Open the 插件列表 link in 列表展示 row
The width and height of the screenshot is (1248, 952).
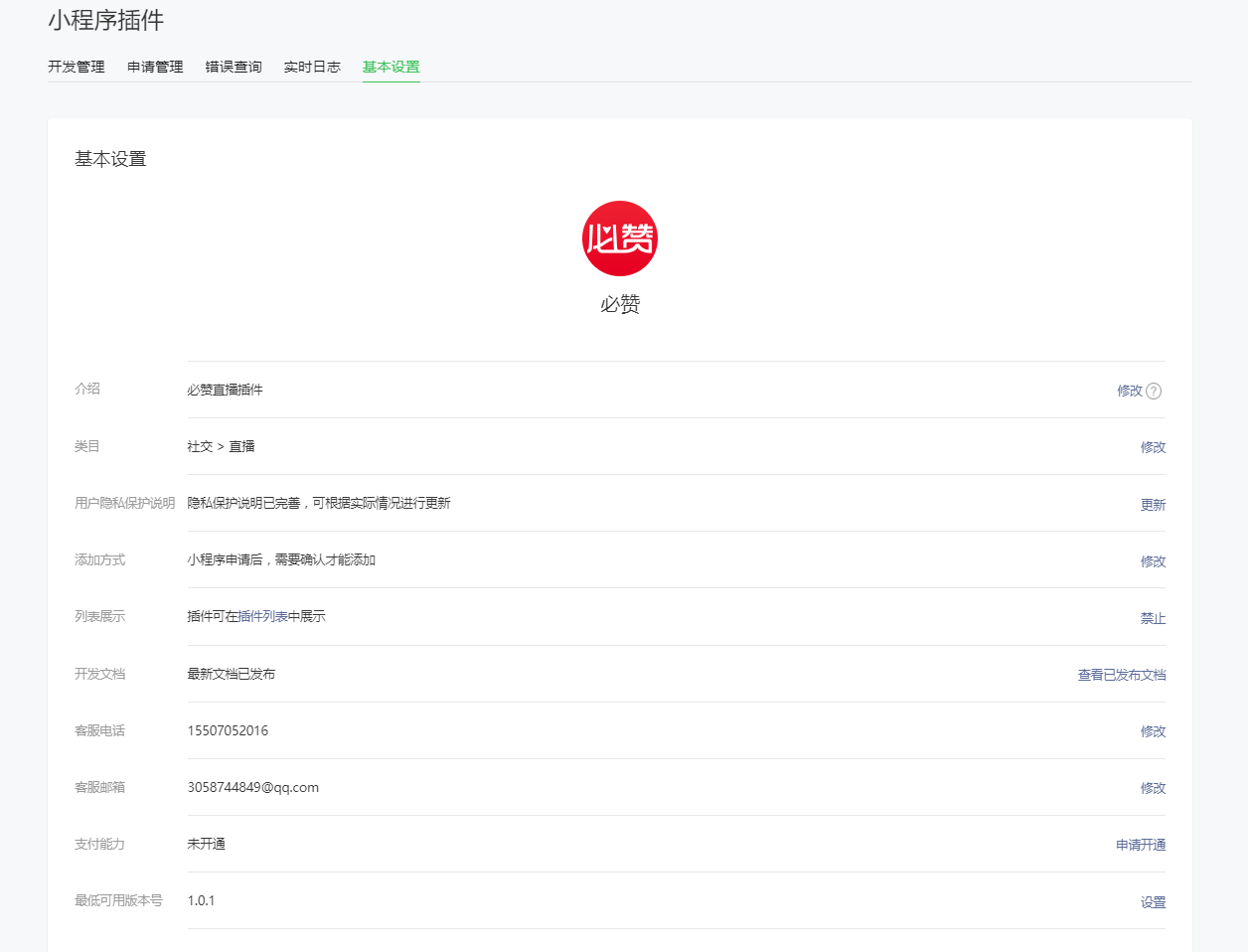[x=262, y=616]
